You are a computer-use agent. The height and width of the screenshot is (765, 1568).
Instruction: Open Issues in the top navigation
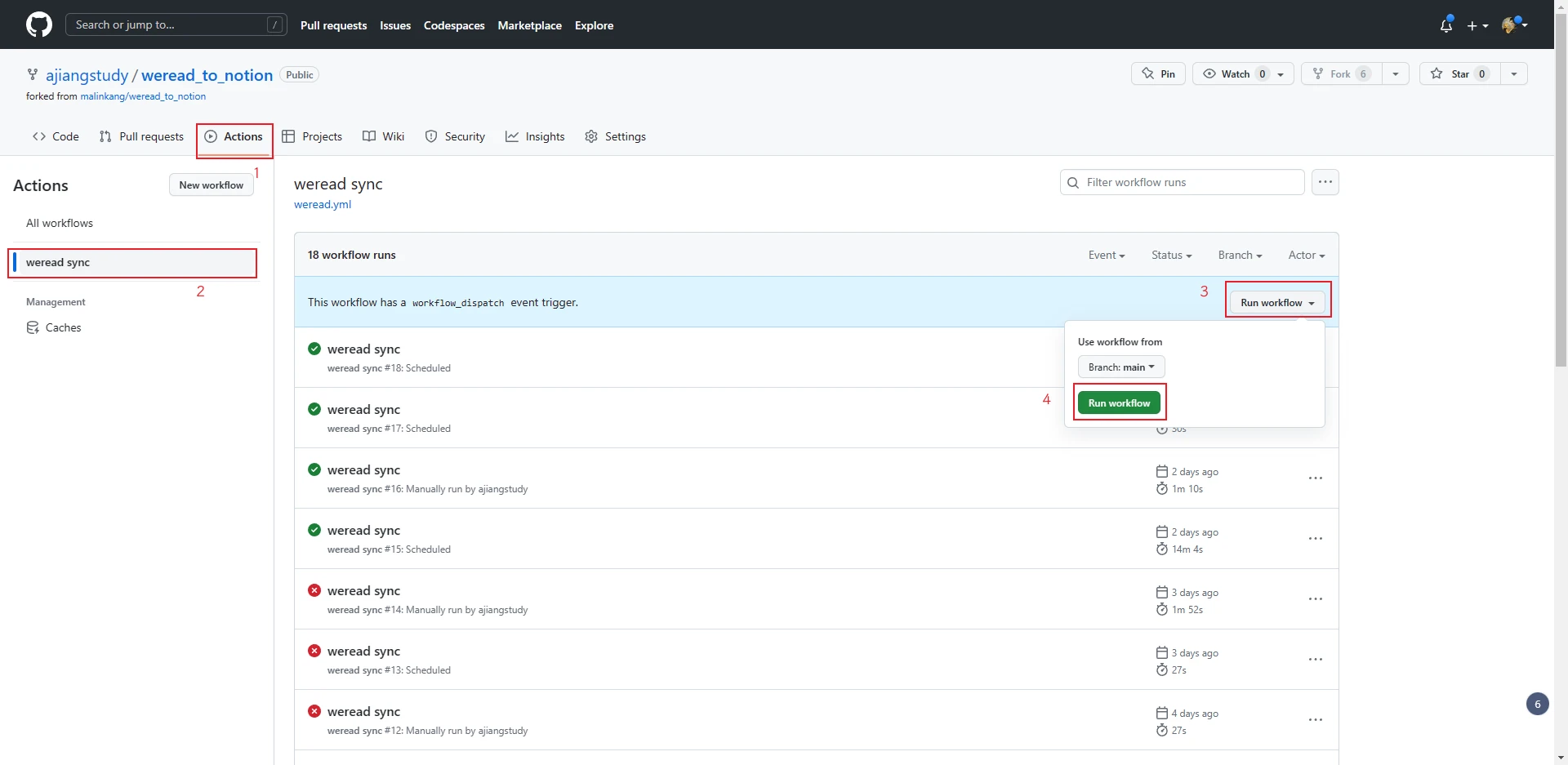(x=395, y=25)
